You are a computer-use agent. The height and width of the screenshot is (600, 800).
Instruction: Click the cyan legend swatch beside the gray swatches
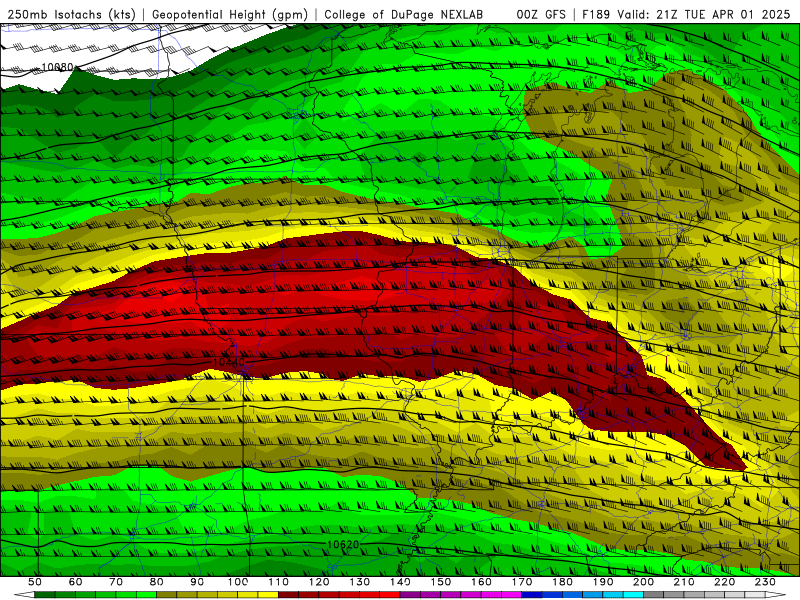[633, 595]
